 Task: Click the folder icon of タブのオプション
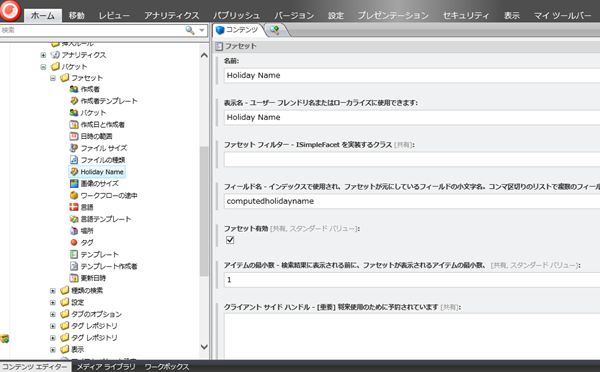click(64, 314)
